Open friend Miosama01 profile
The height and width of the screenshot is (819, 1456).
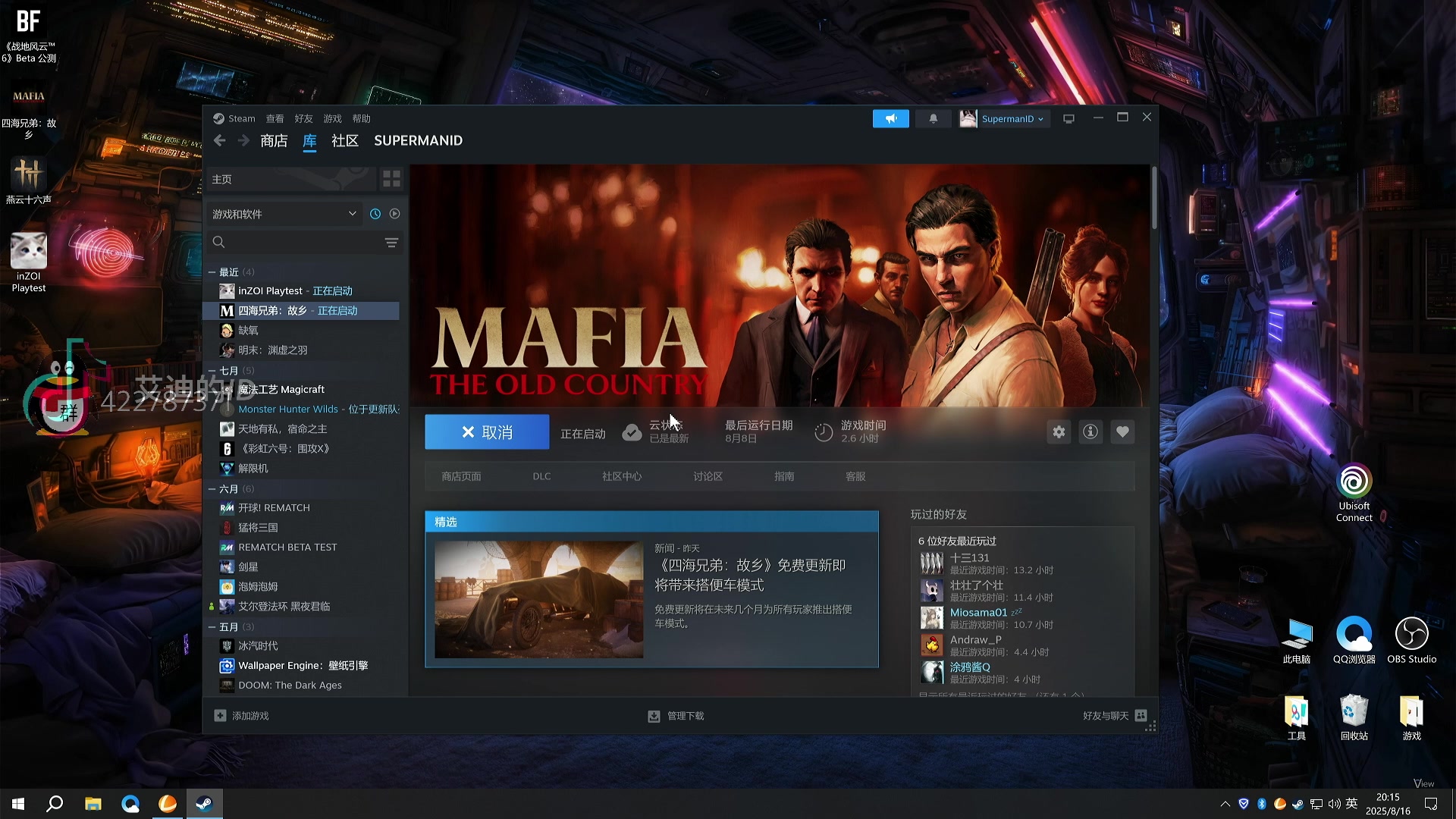click(978, 613)
